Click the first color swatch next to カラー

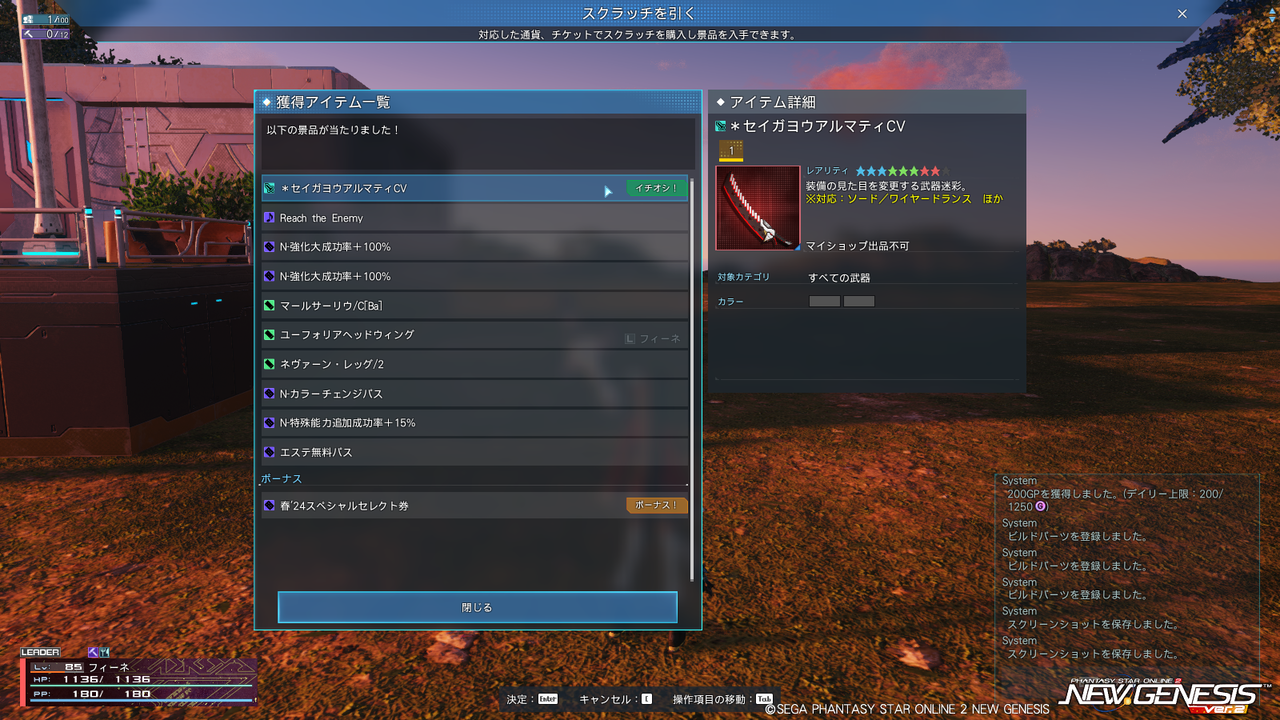[x=824, y=301]
